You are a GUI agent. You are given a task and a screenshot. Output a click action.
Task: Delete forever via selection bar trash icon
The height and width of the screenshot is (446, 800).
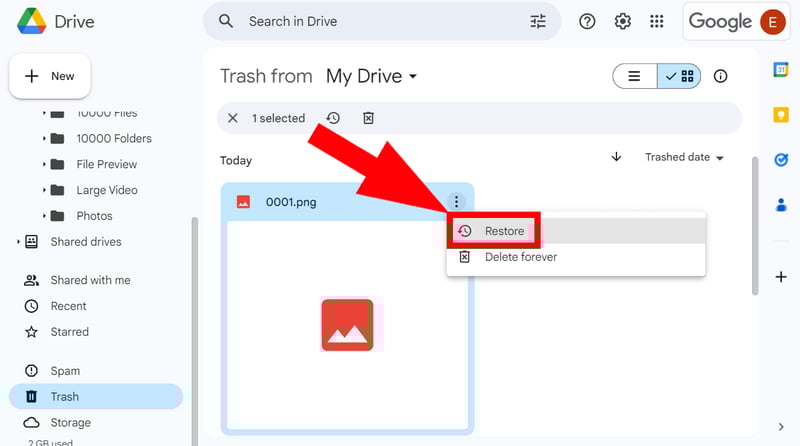click(368, 118)
